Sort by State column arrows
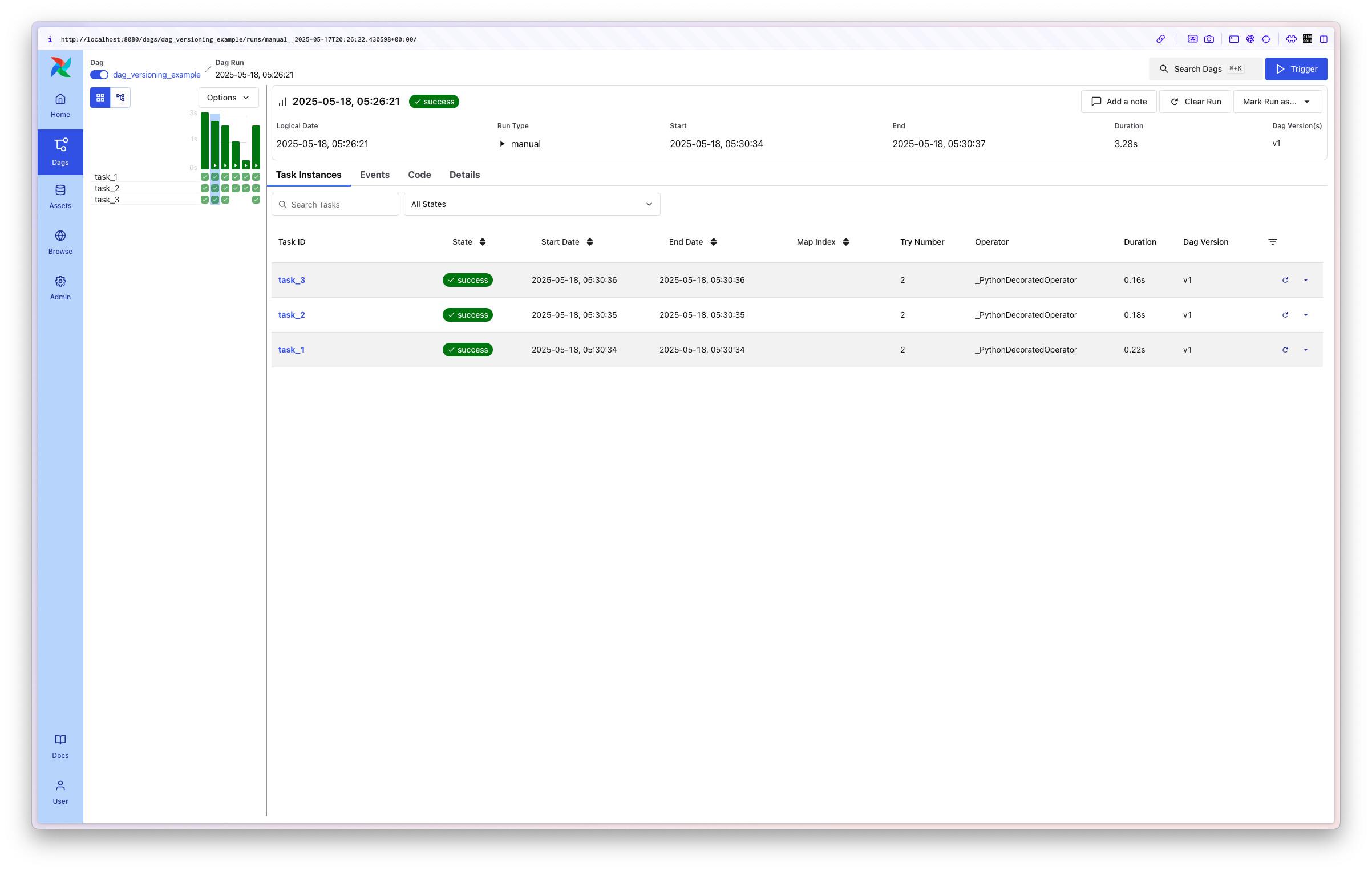 point(483,242)
